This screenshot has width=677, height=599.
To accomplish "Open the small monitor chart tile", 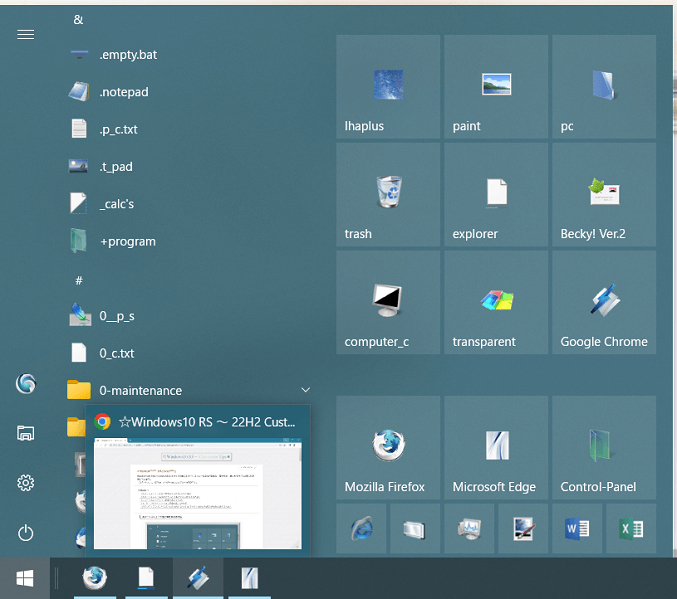I will (x=469, y=529).
